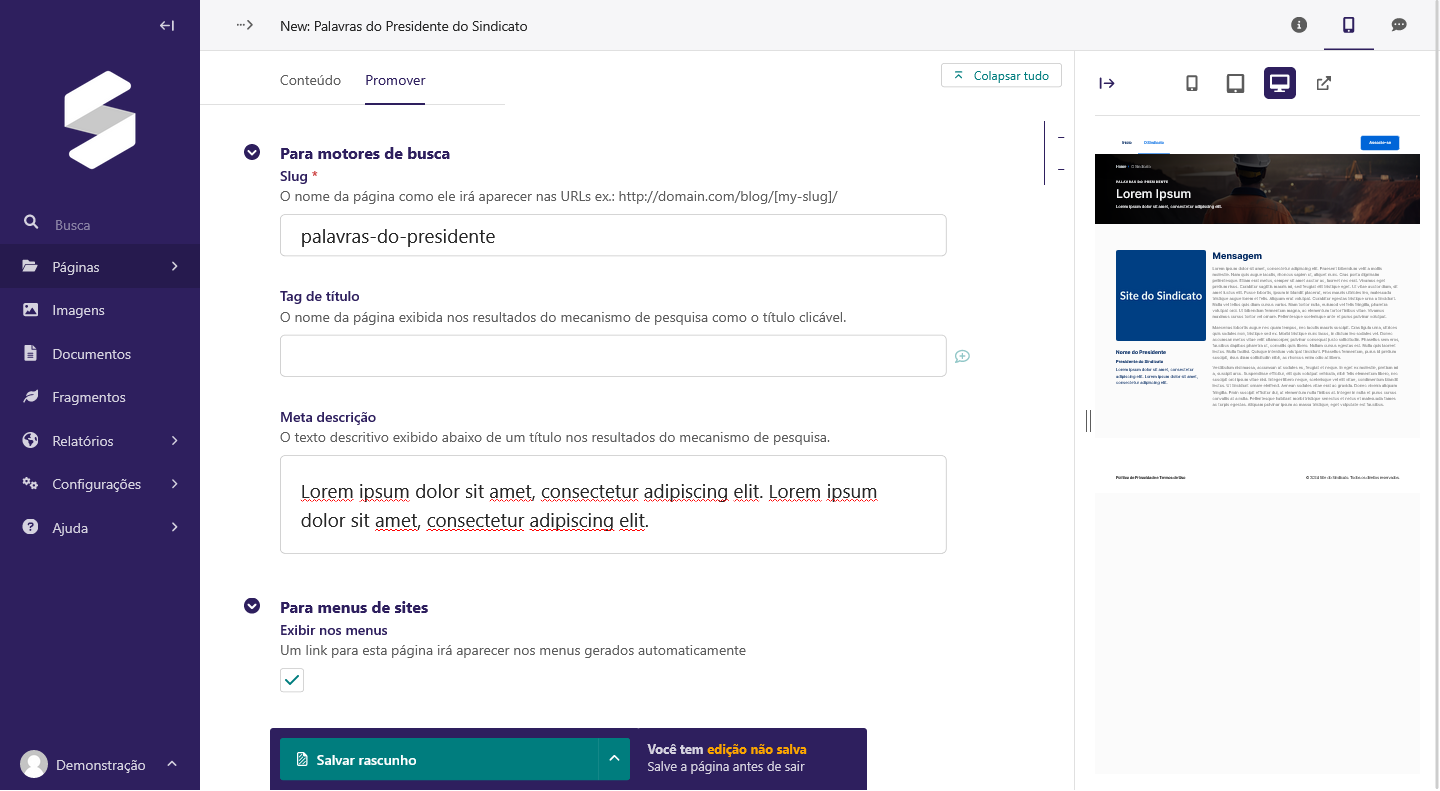
Task: Toggle breadcrumb expand arrow in header
Action: [x=245, y=26]
